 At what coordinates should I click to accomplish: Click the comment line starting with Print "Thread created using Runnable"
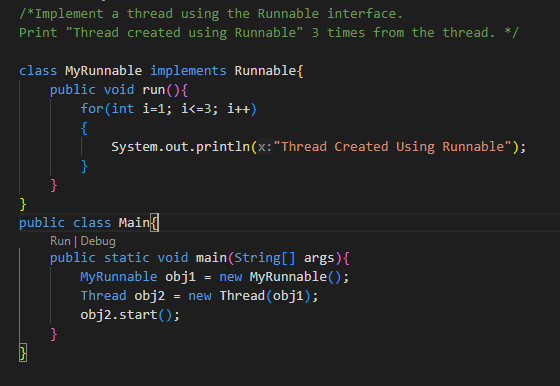[269, 33]
